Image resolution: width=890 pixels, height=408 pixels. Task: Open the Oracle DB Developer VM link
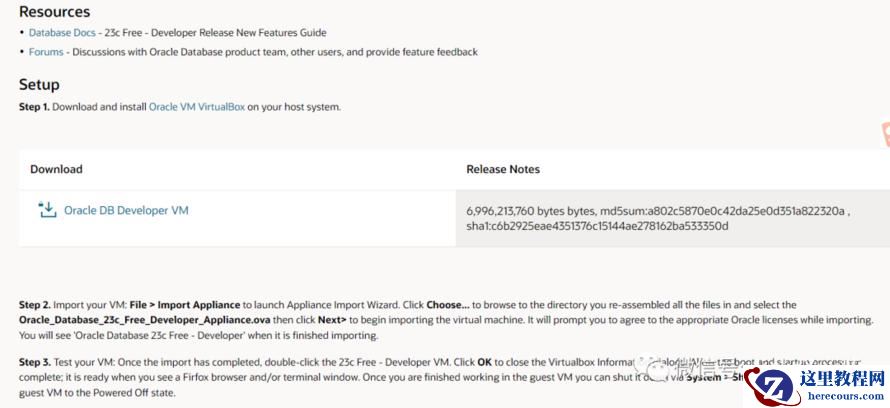126,211
